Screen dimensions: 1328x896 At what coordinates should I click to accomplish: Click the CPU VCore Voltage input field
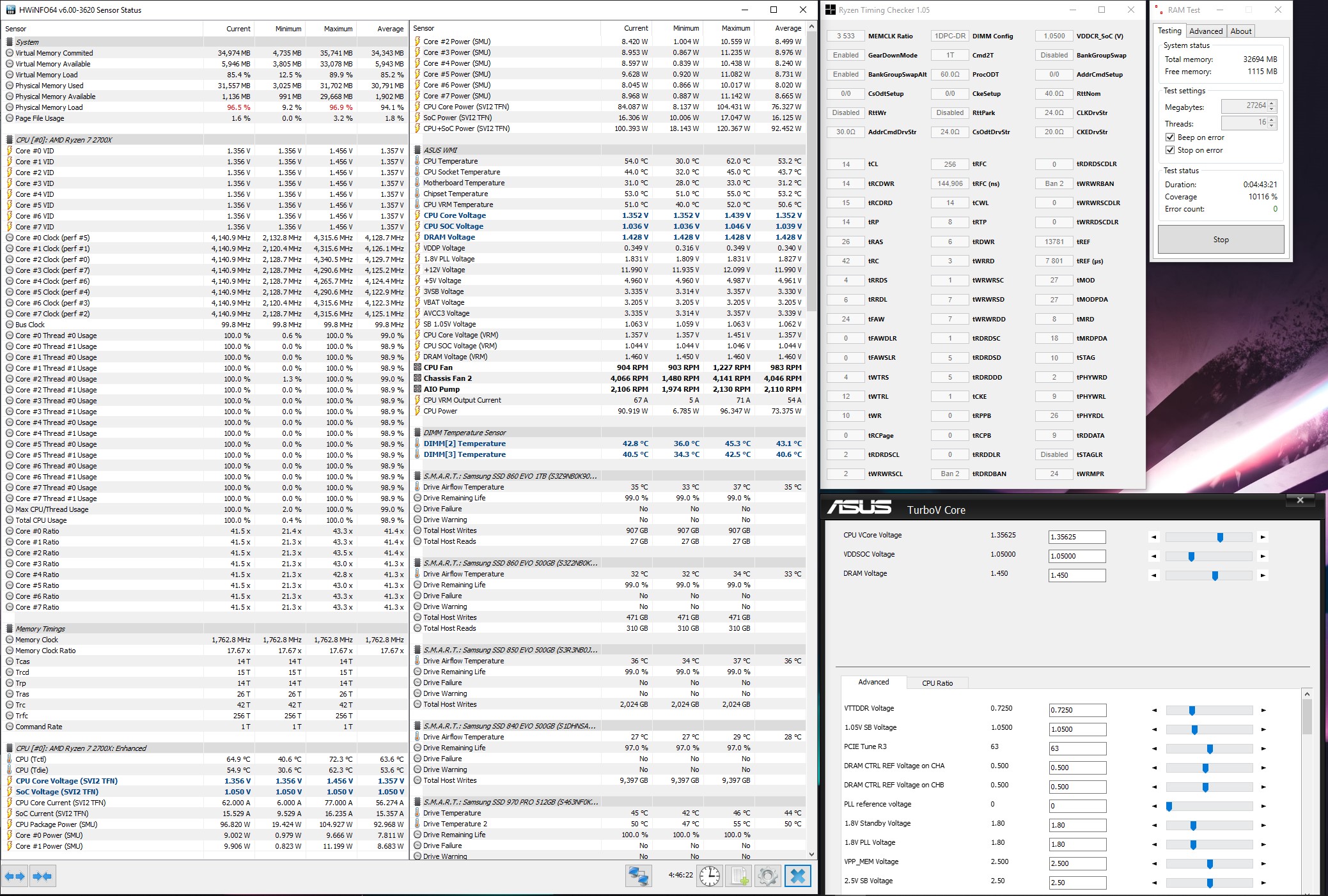pos(1077,537)
